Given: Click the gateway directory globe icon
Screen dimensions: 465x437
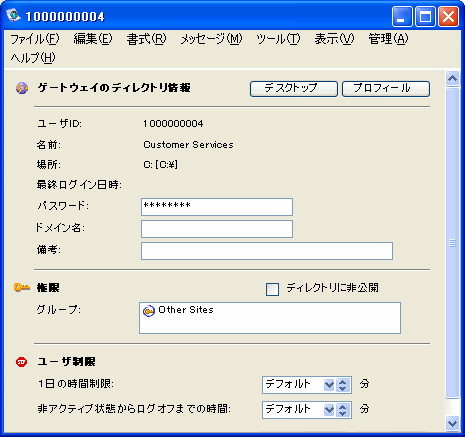Looking at the screenshot, I should click(x=22, y=88).
